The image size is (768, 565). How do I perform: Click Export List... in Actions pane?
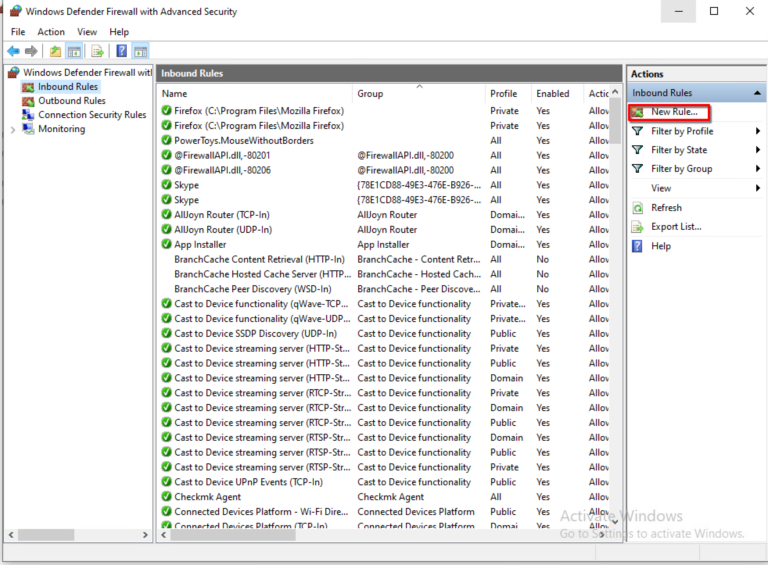(x=676, y=227)
